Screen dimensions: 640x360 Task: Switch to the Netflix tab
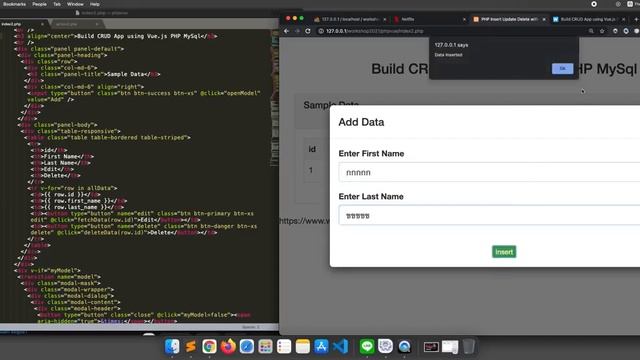tap(429, 19)
